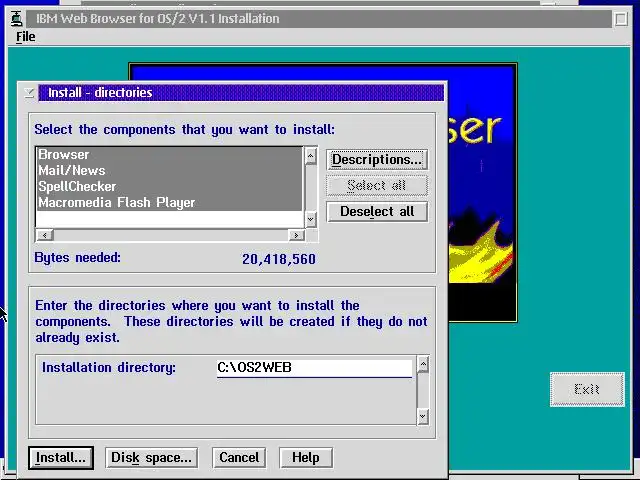Image resolution: width=640 pixels, height=480 pixels.
Task: Check available Disk space
Action: [x=151, y=458]
